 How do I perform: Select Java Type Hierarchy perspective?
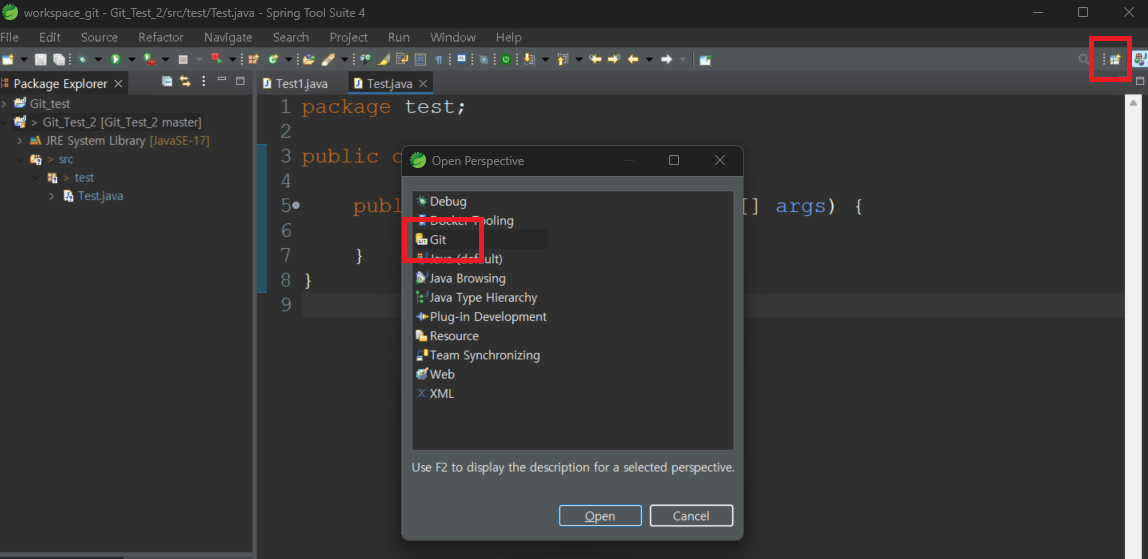coord(477,298)
